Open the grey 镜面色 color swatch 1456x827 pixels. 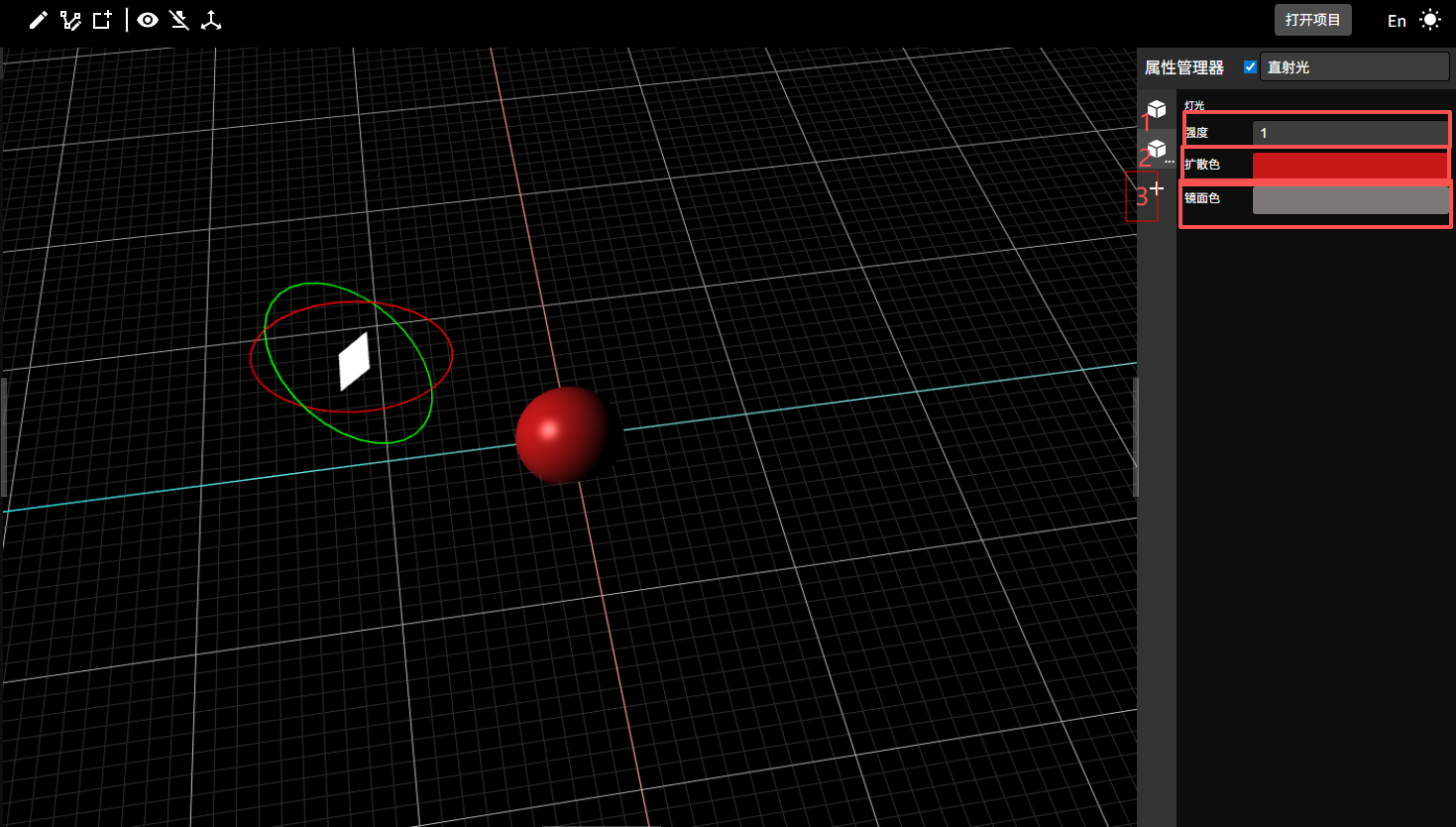pyautogui.click(x=1350, y=199)
